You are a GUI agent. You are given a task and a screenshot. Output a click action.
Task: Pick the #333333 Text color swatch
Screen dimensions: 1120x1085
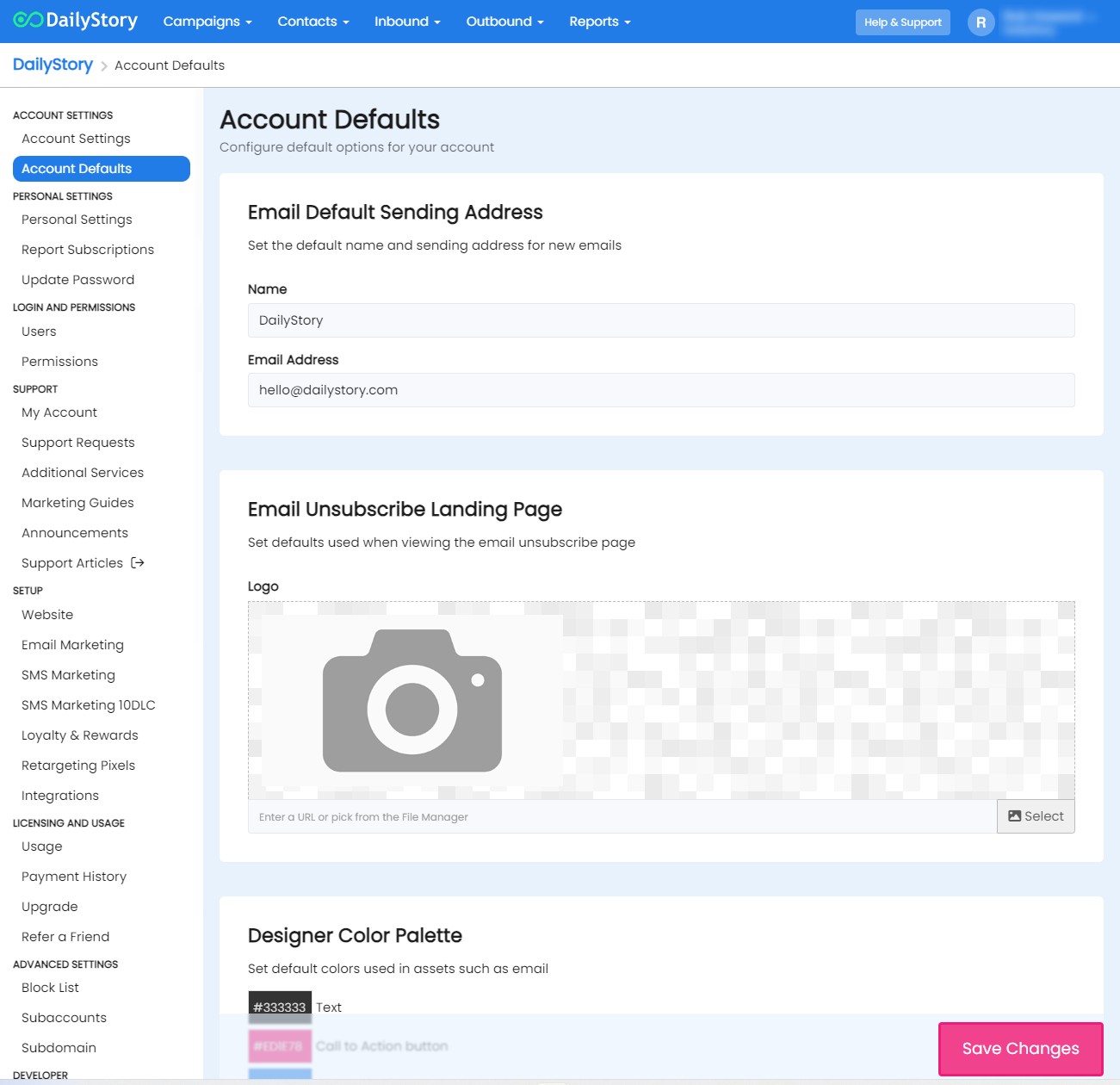[280, 1007]
